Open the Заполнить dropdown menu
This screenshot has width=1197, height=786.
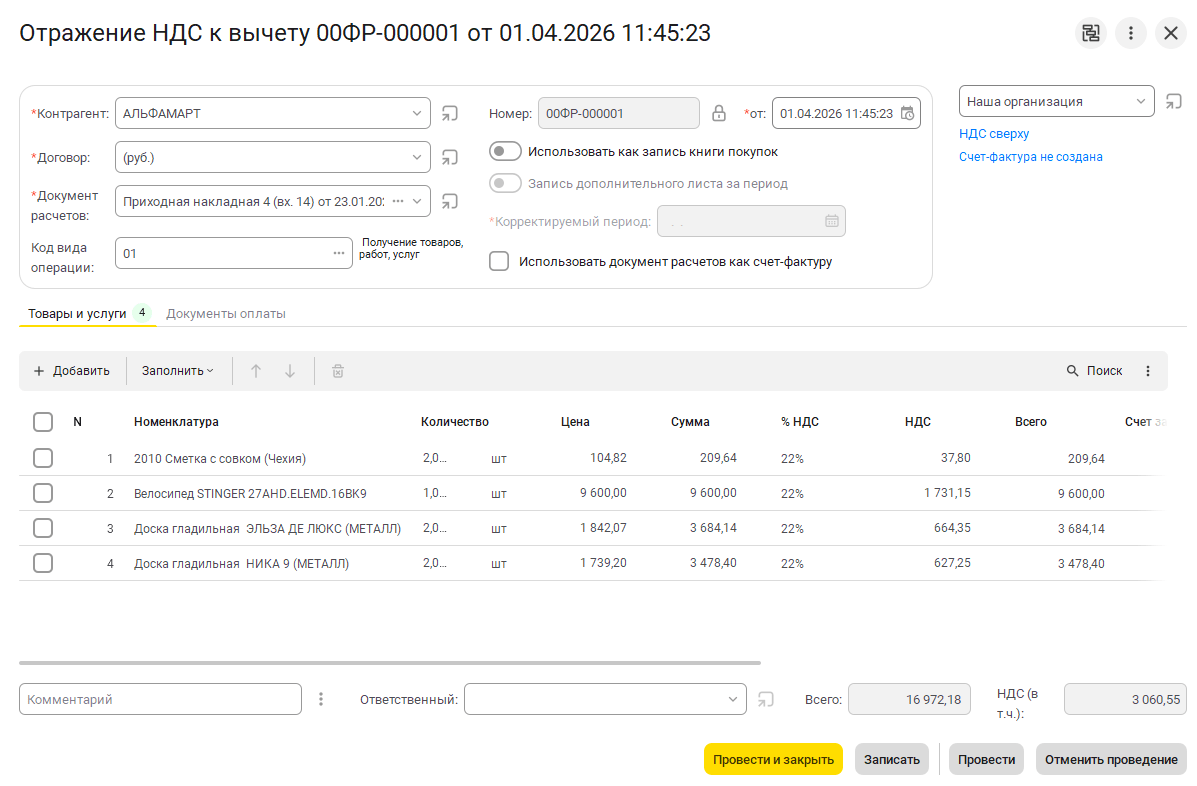coord(177,371)
